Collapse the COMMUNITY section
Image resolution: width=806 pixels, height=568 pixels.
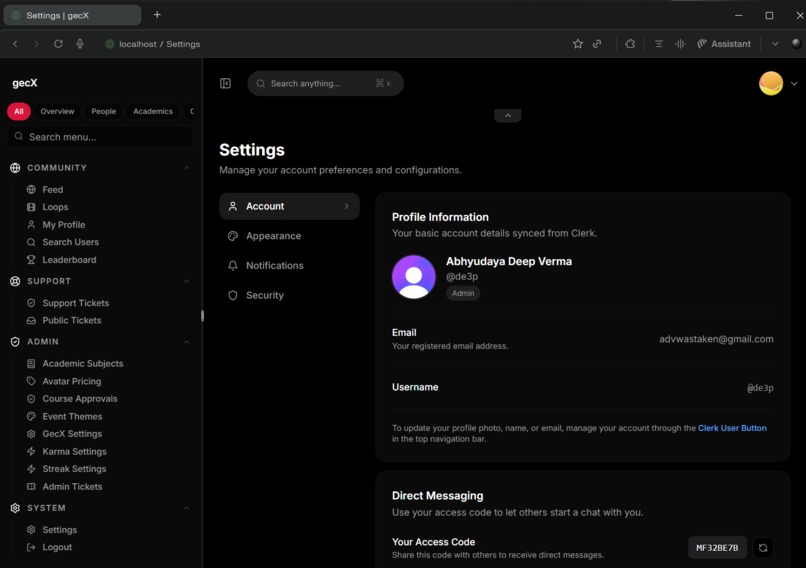click(187, 168)
